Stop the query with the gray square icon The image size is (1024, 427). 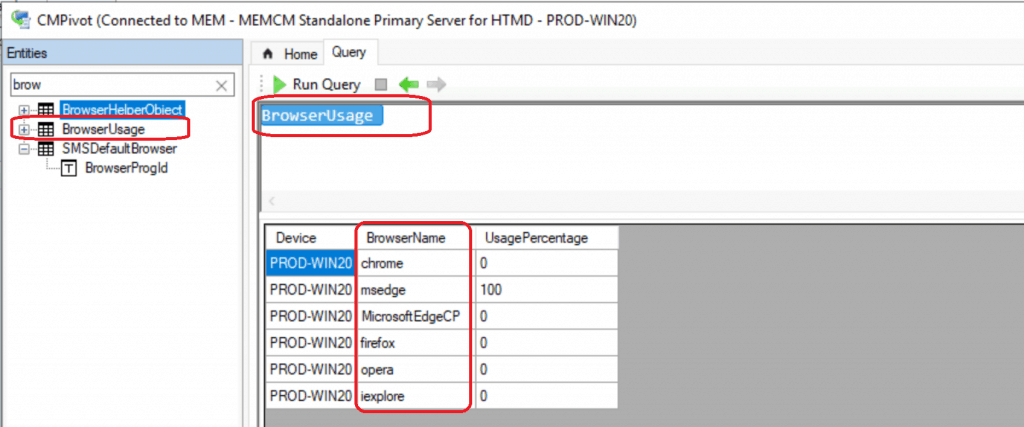pyautogui.click(x=381, y=85)
